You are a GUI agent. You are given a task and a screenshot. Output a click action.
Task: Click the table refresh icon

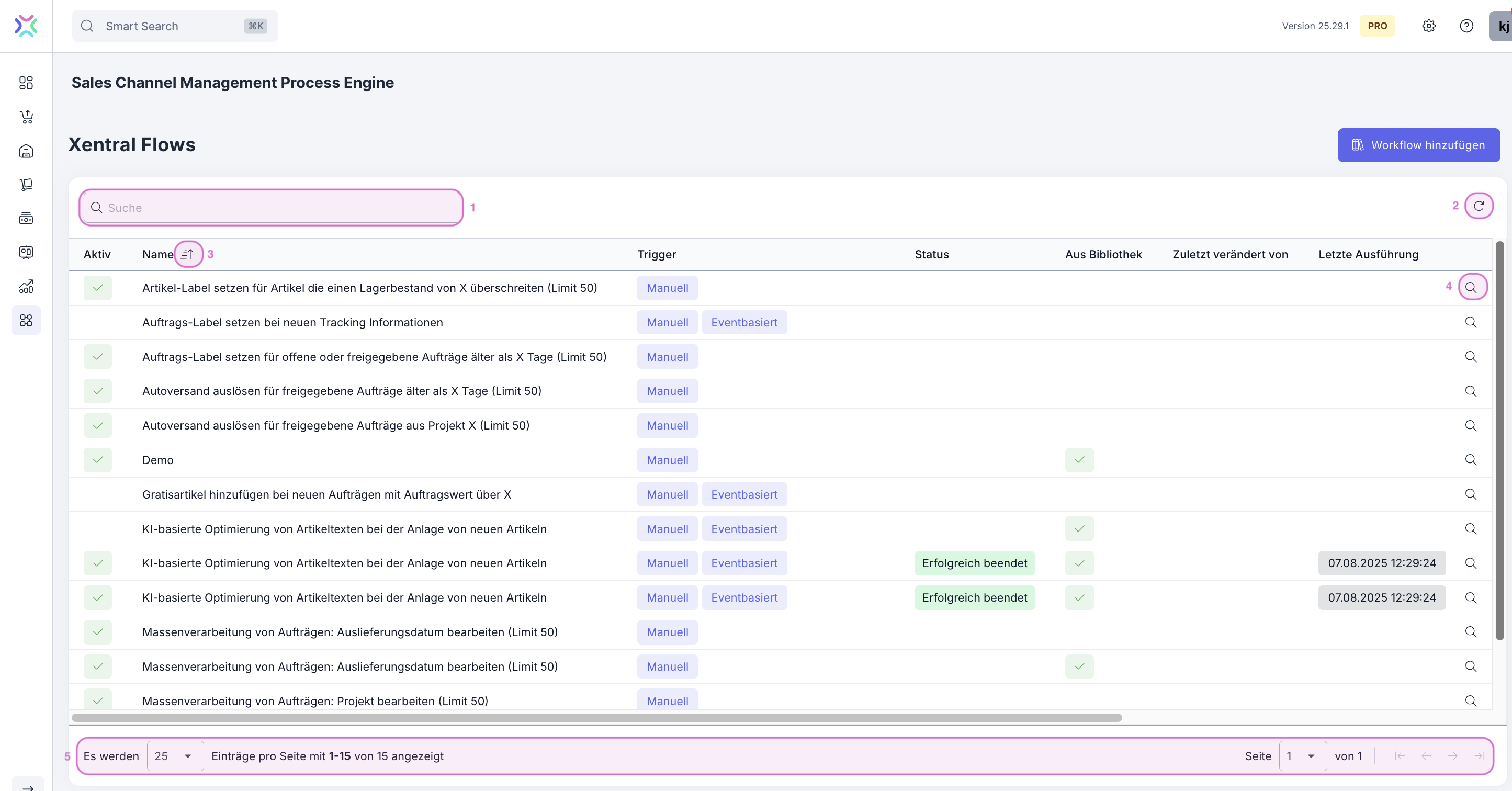(1479, 206)
